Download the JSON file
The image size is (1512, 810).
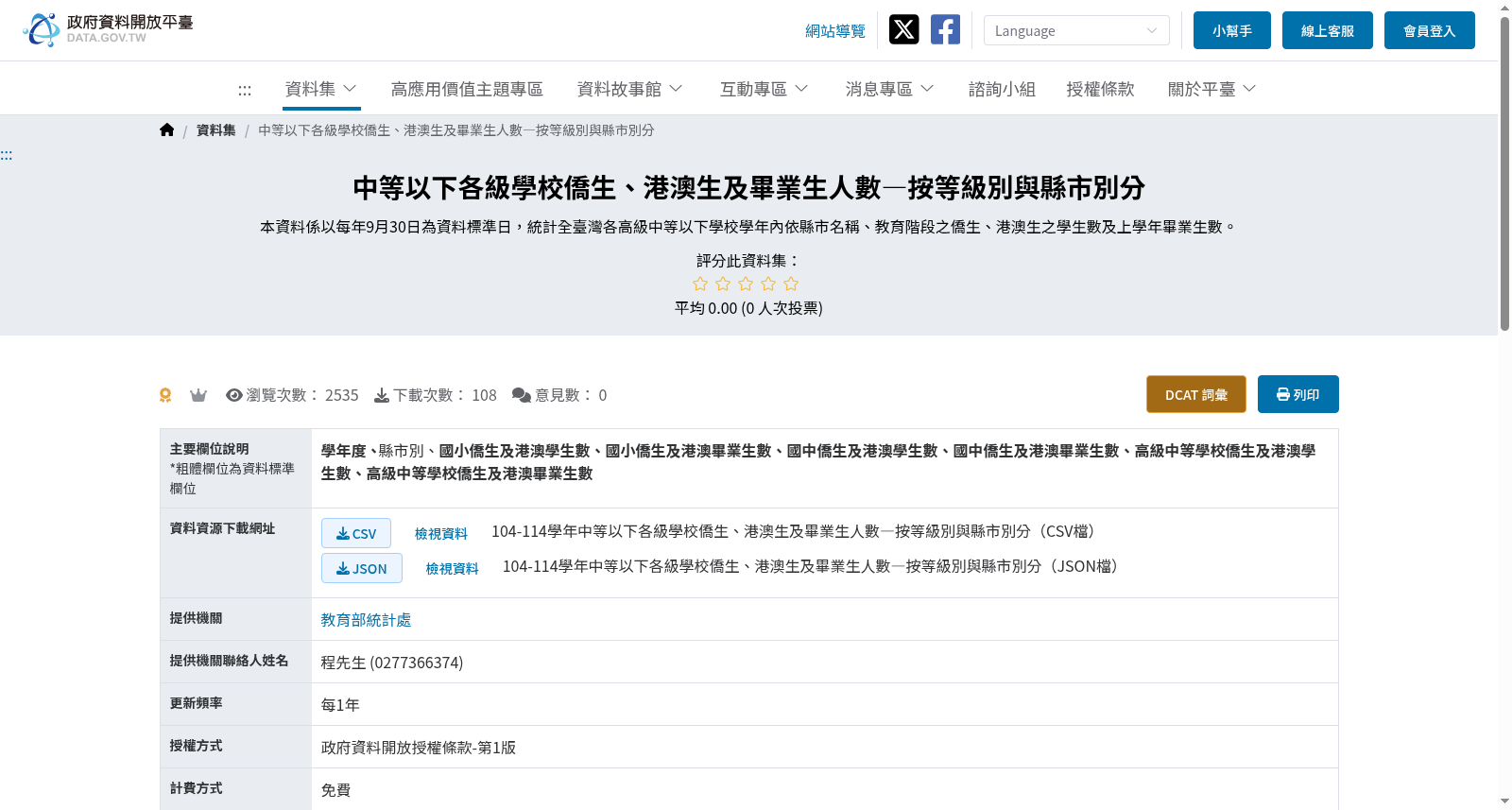tap(361, 568)
